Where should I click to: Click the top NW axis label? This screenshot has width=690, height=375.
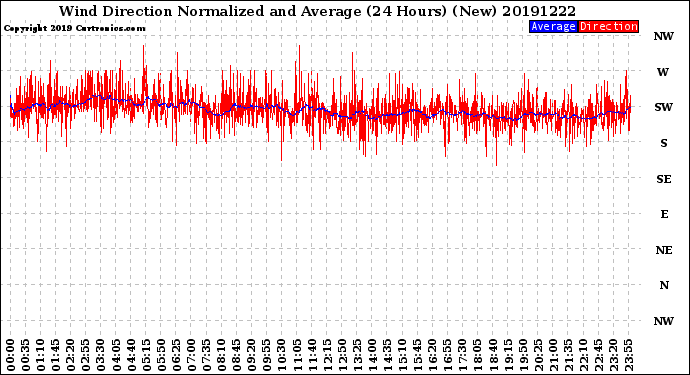pos(664,37)
